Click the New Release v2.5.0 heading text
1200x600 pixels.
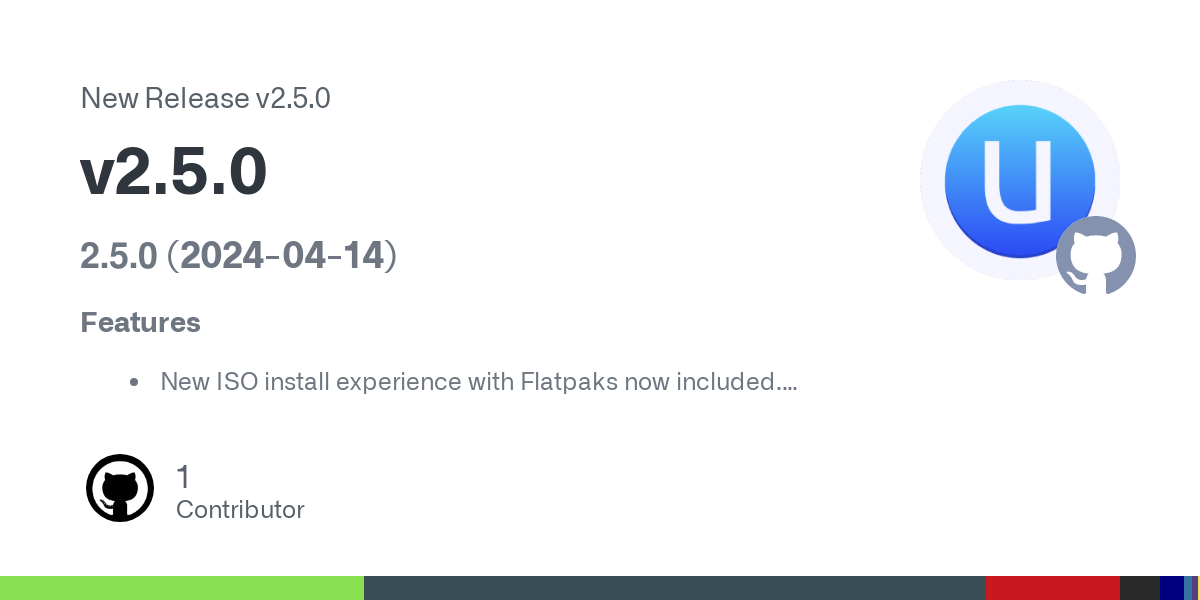pos(205,98)
